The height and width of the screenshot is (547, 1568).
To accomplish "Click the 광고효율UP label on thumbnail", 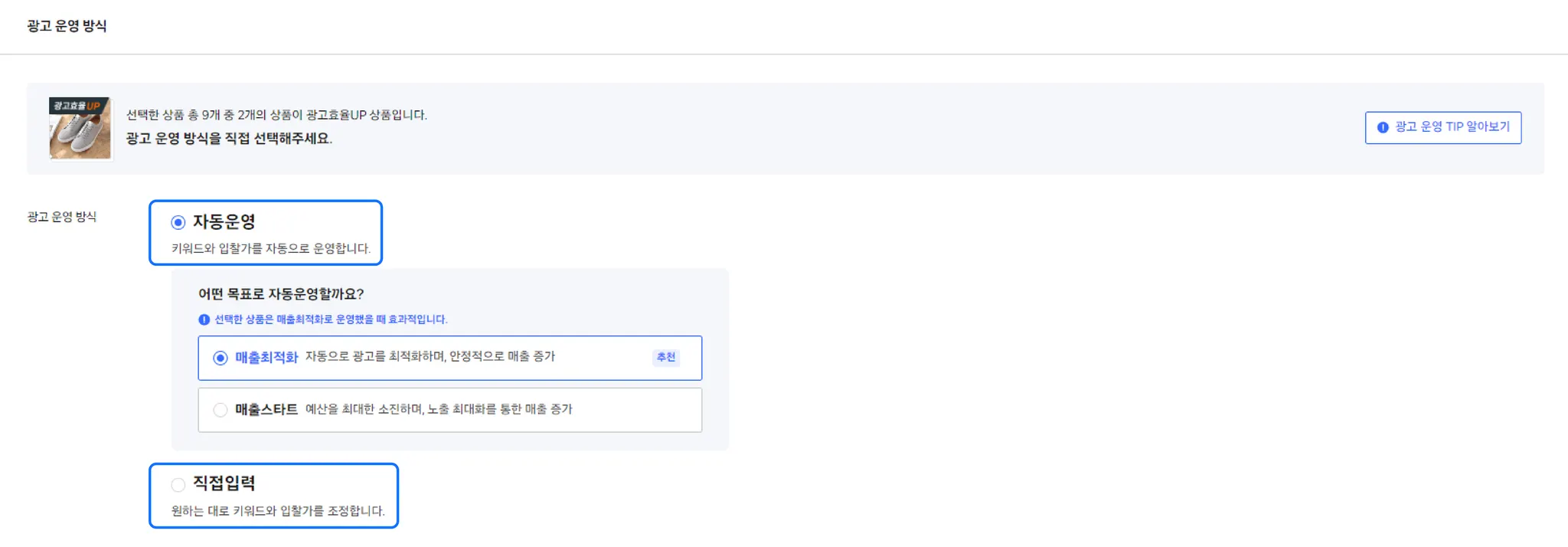I will (x=77, y=106).
